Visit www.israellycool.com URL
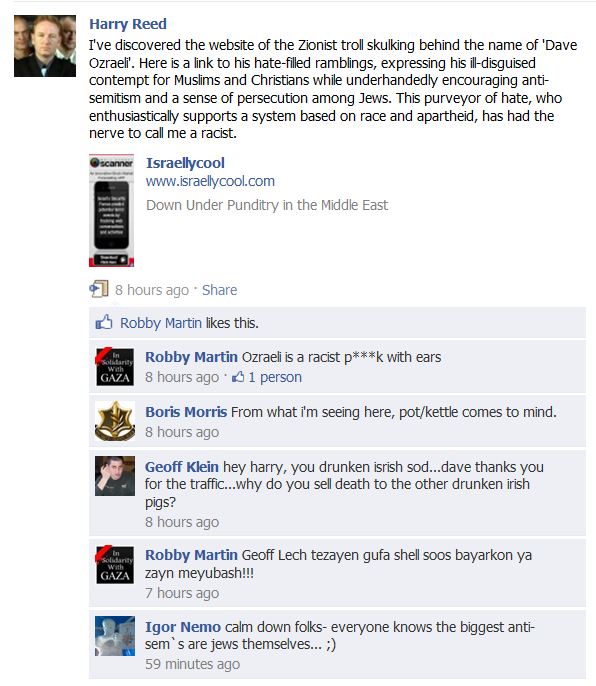 (210, 181)
